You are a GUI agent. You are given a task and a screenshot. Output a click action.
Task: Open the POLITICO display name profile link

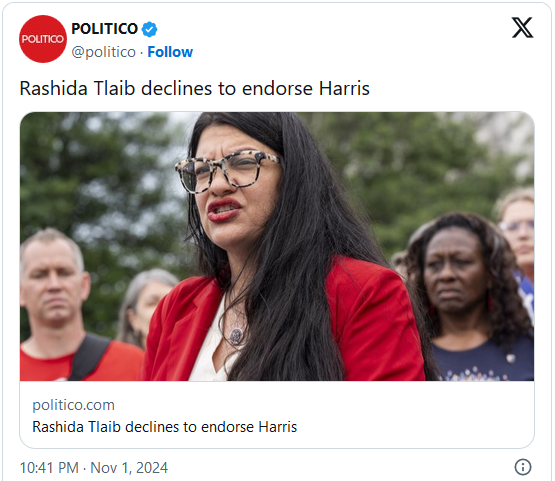coord(104,29)
